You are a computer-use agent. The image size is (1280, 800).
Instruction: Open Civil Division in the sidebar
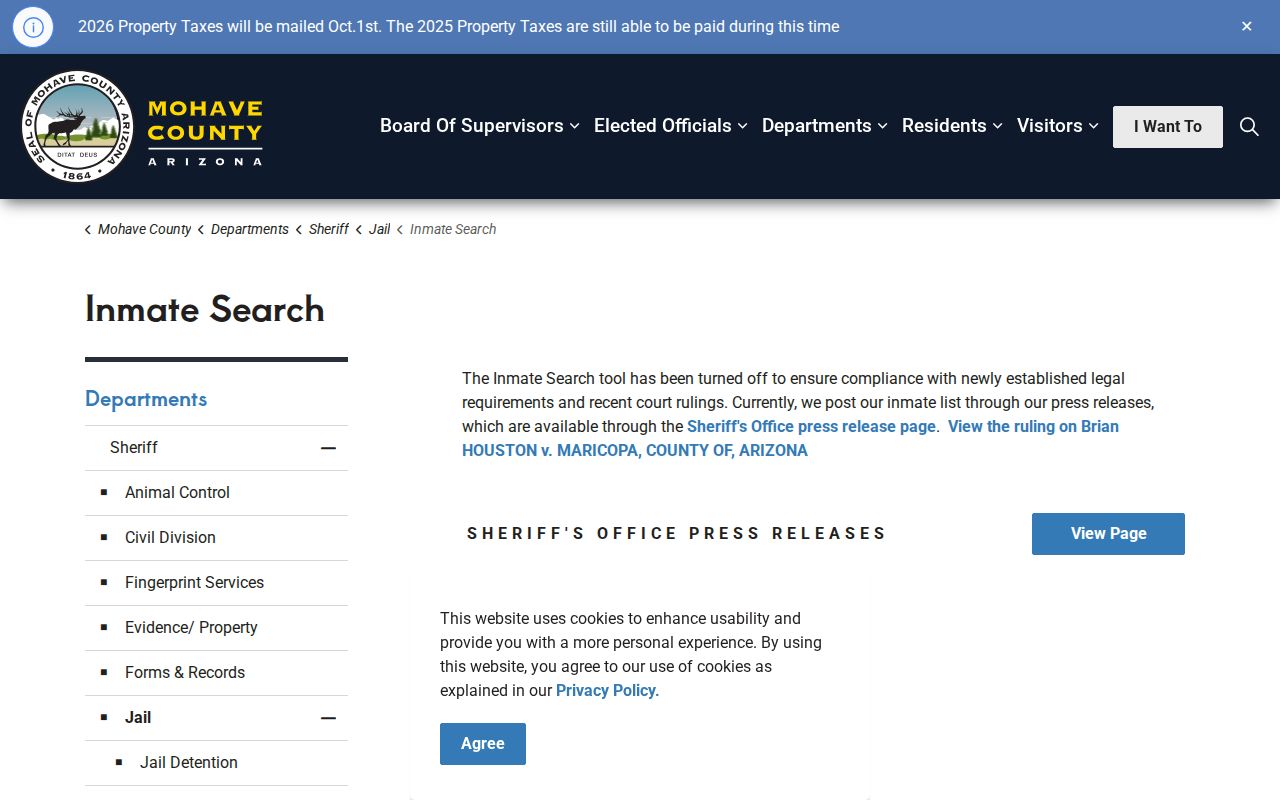coord(170,537)
